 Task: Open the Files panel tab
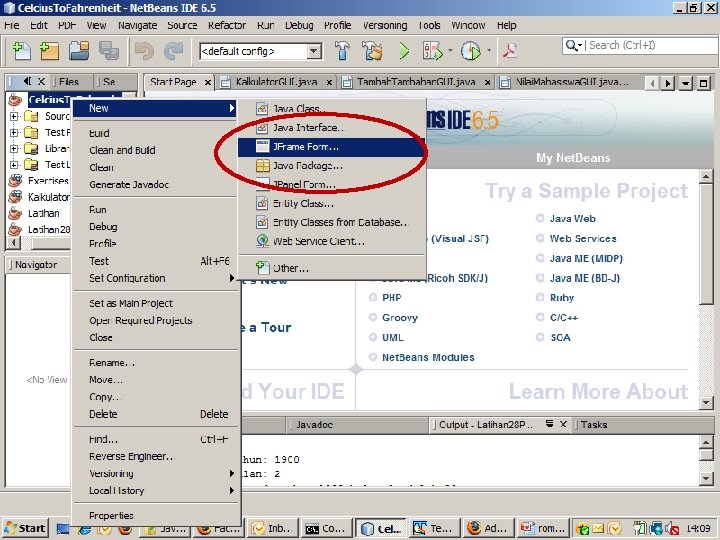[69, 82]
